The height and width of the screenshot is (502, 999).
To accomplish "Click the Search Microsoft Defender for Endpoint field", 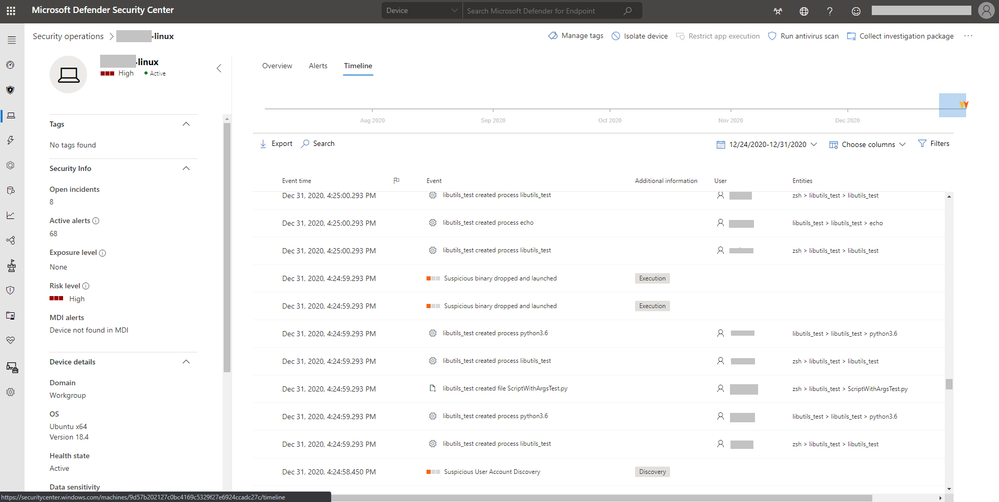I will tap(543, 11).
